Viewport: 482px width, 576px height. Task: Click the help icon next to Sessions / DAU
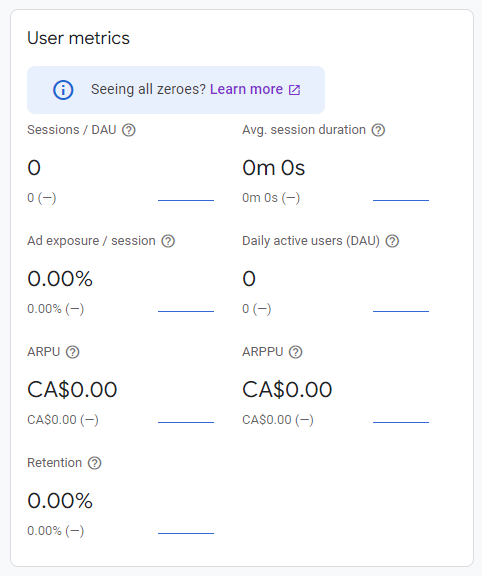pyautogui.click(x=129, y=130)
